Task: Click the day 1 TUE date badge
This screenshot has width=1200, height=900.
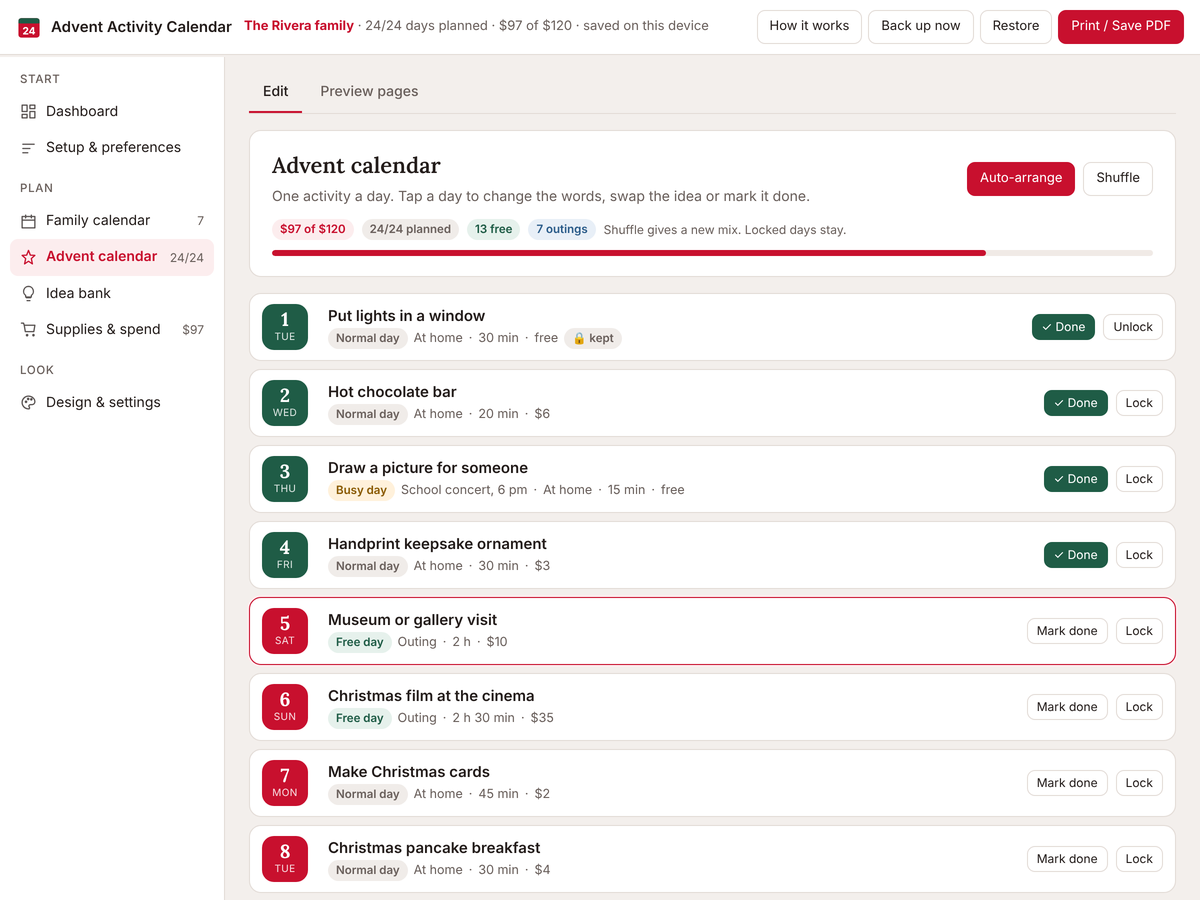Action: pos(285,327)
